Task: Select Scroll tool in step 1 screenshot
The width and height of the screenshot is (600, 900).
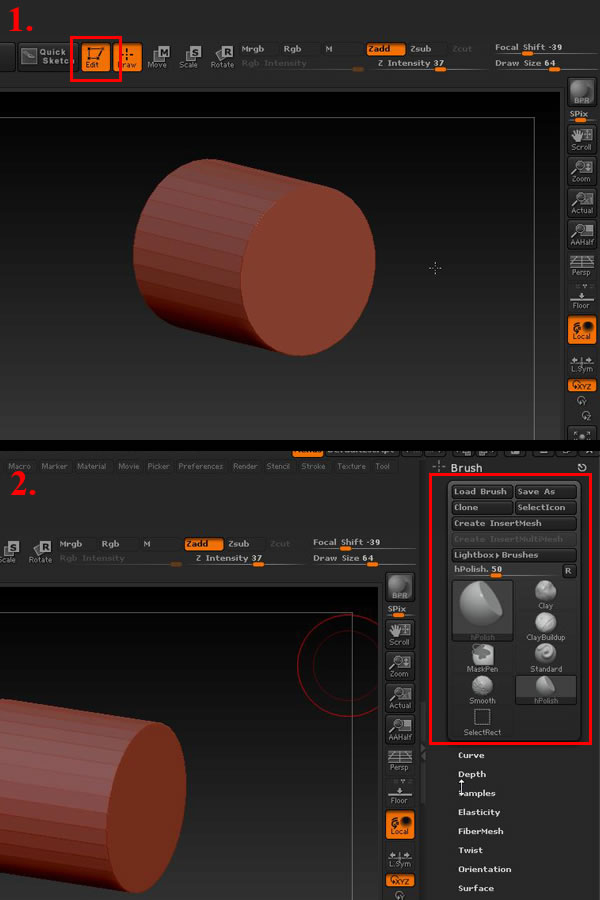Action: coord(581,139)
